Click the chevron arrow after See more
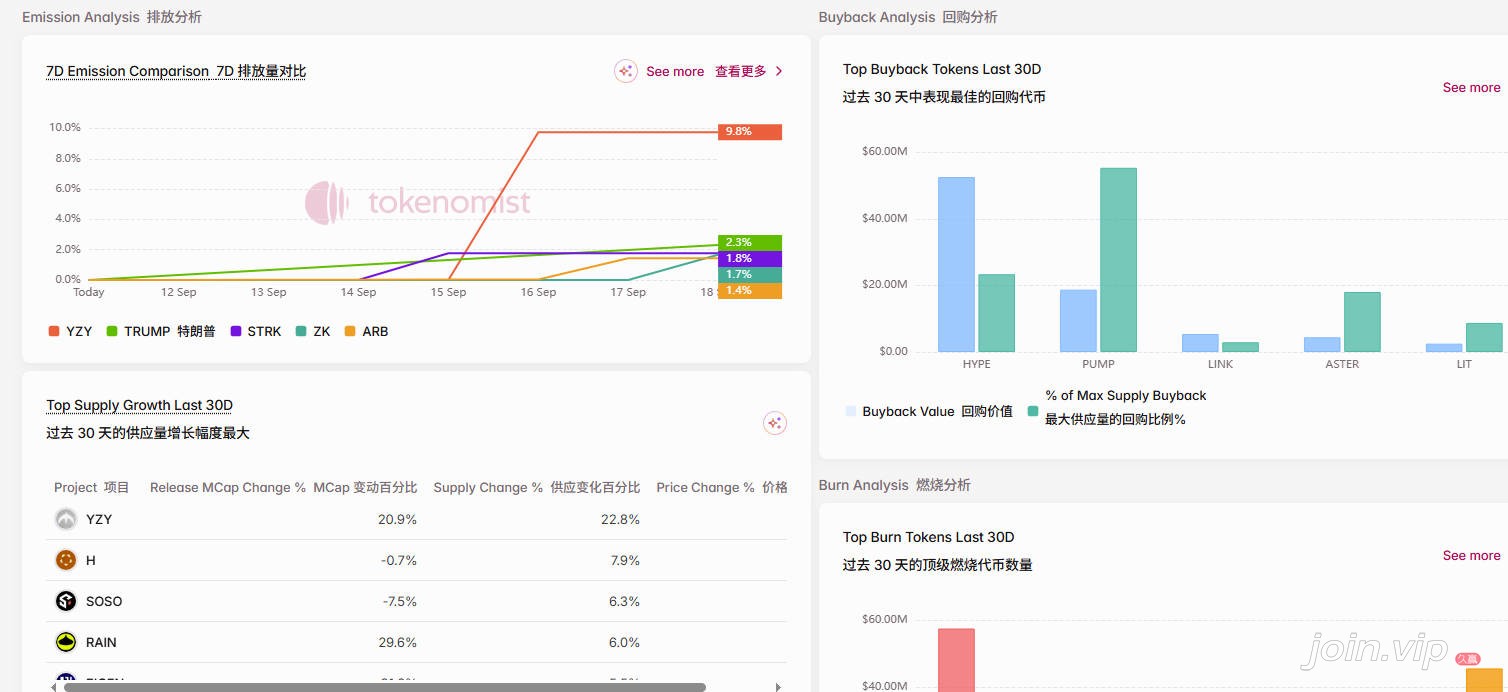Image resolution: width=1508 pixels, height=692 pixels. click(779, 71)
